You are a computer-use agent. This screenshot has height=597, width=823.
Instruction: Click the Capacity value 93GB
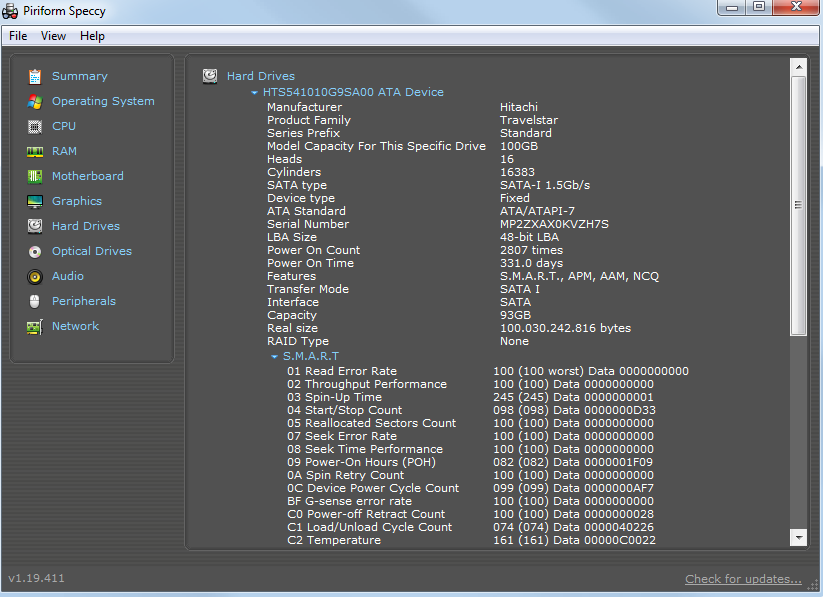pyautogui.click(x=515, y=316)
